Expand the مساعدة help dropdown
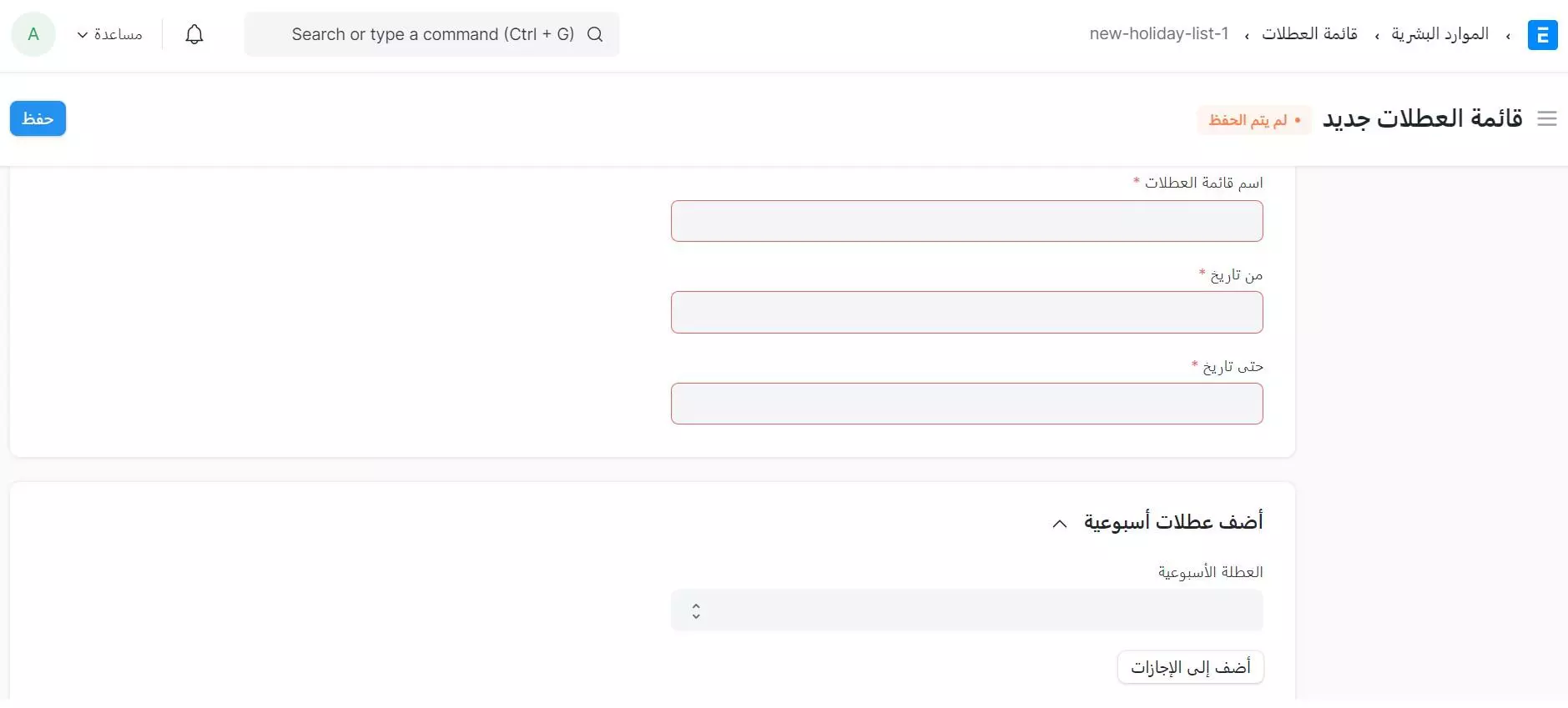 click(x=109, y=34)
